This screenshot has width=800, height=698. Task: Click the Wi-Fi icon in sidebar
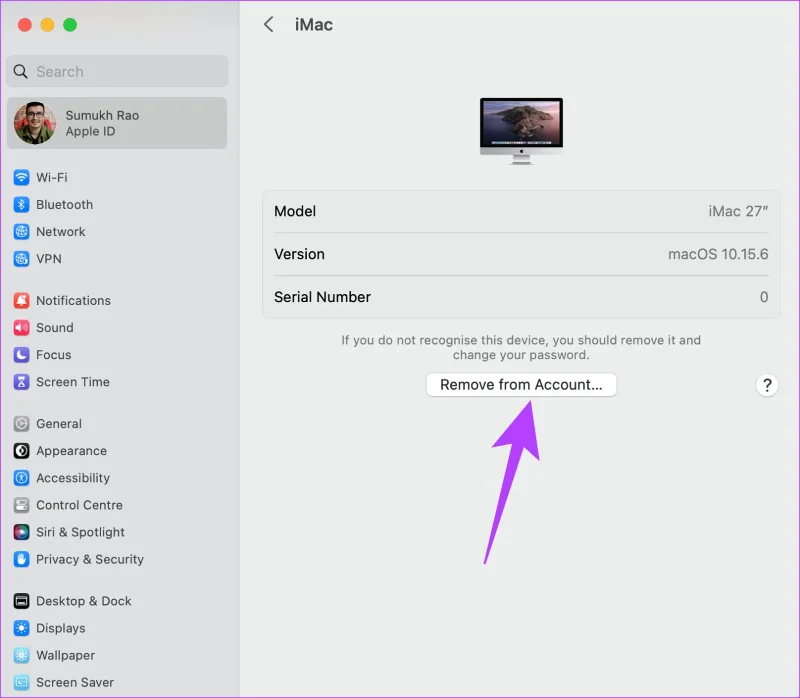pos(21,177)
